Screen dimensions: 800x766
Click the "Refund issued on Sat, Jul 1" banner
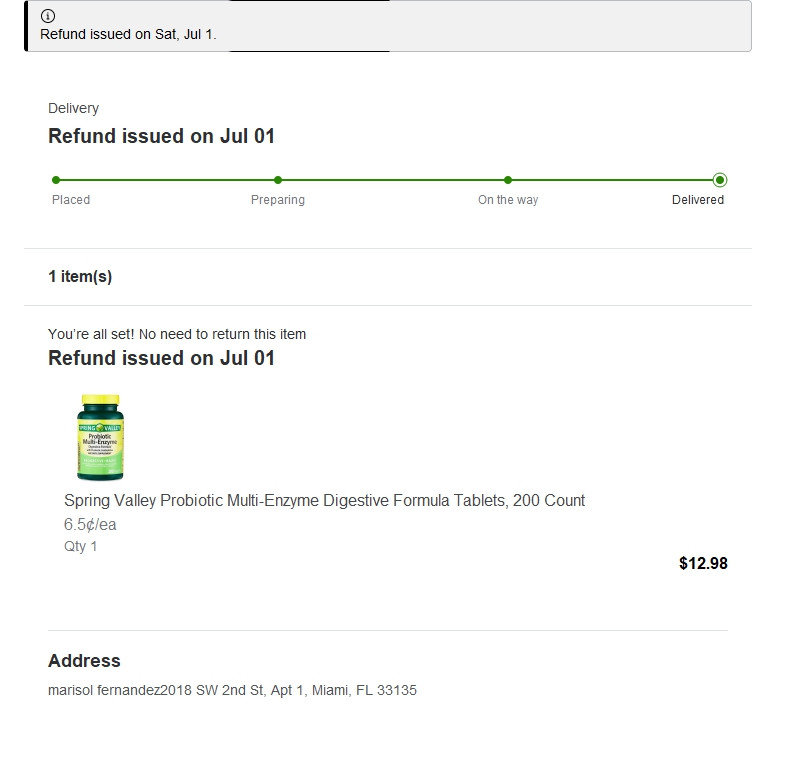click(128, 34)
